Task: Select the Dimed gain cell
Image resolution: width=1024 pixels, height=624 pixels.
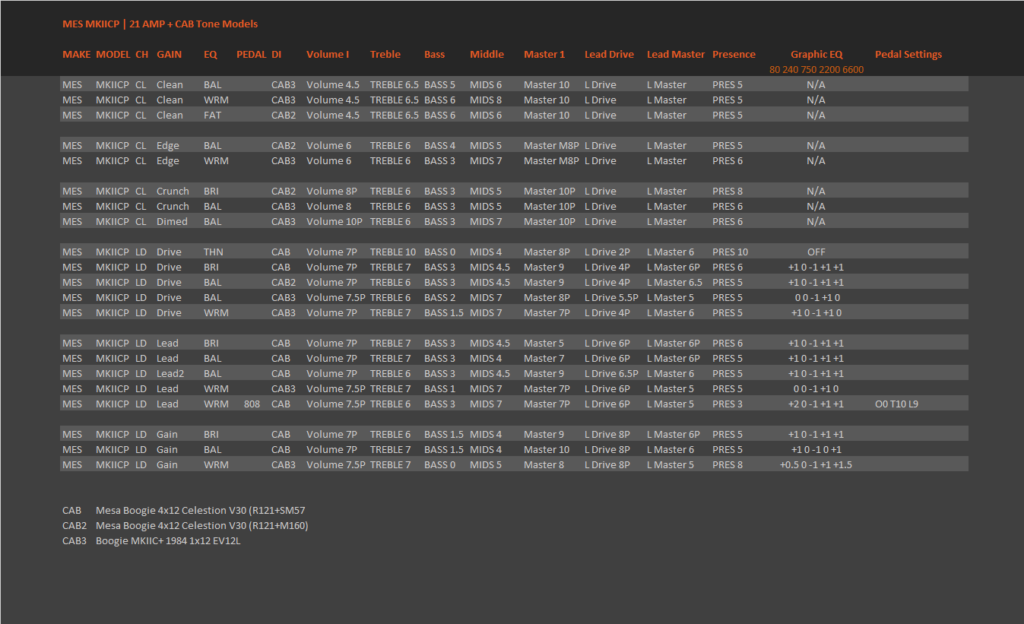Action: [x=172, y=222]
